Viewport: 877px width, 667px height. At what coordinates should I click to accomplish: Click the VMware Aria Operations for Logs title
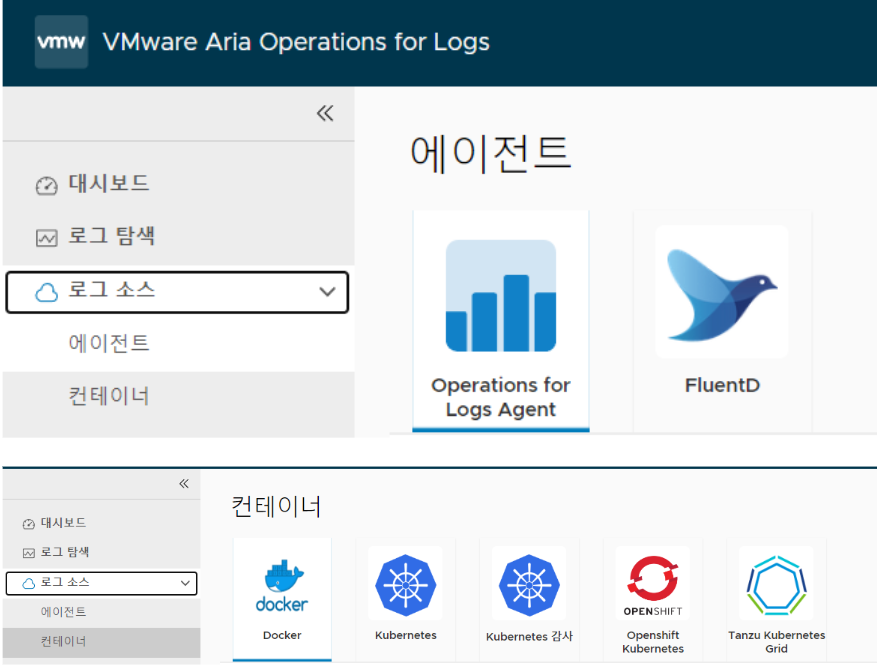[x=296, y=42]
